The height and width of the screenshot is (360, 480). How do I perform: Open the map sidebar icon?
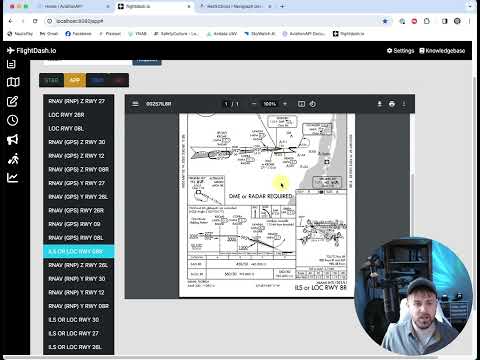click(13, 82)
